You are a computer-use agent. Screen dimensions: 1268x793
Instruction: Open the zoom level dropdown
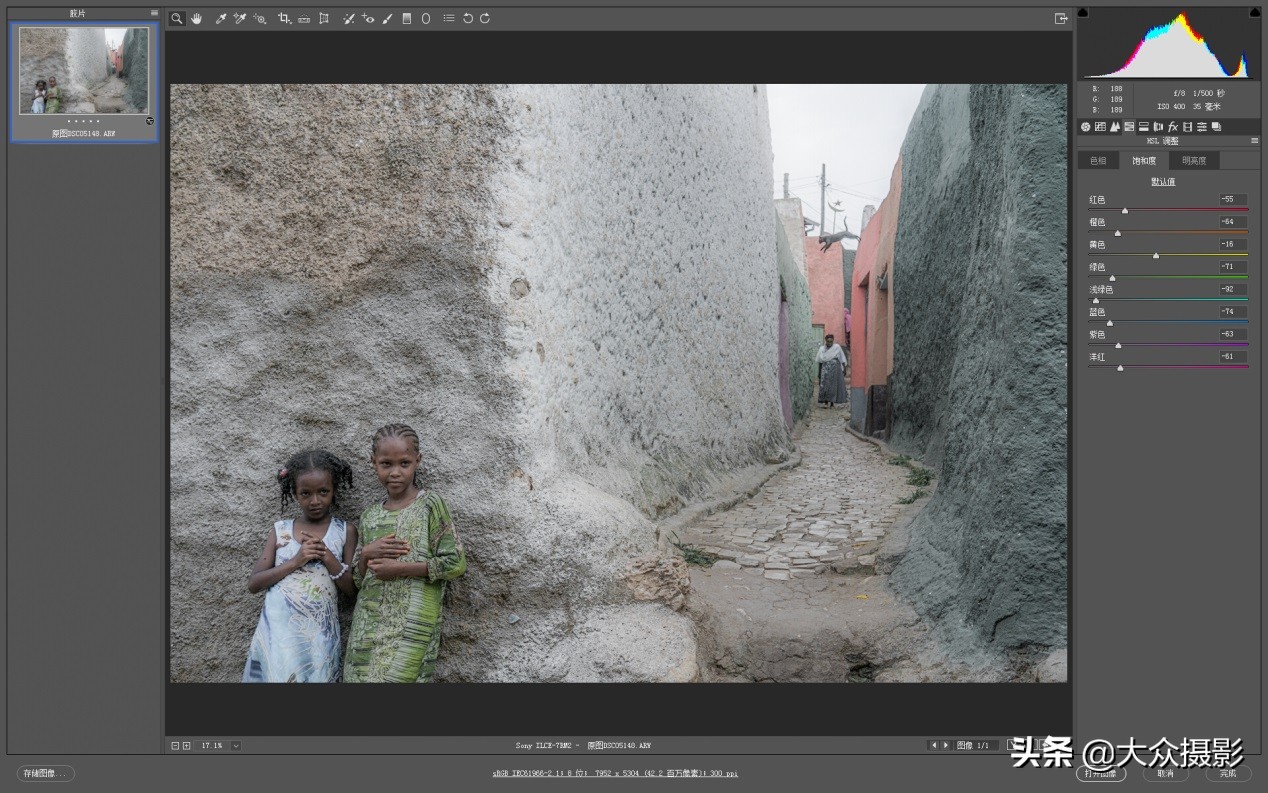pyautogui.click(x=236, y=745)
